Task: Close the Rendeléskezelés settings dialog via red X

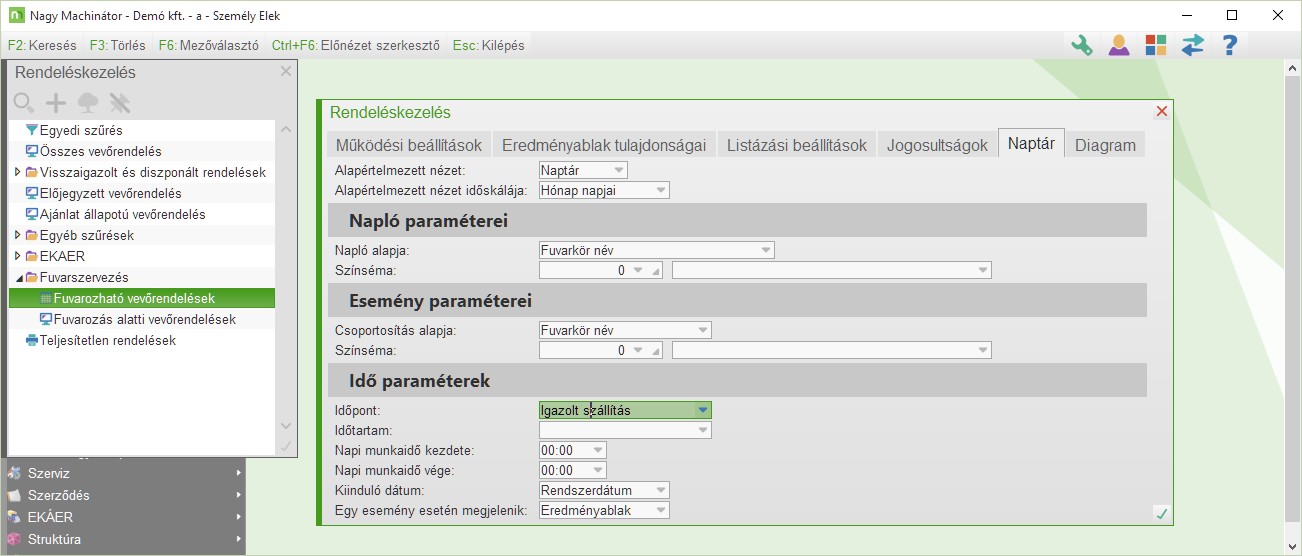Action: (x=1162, y=112)
